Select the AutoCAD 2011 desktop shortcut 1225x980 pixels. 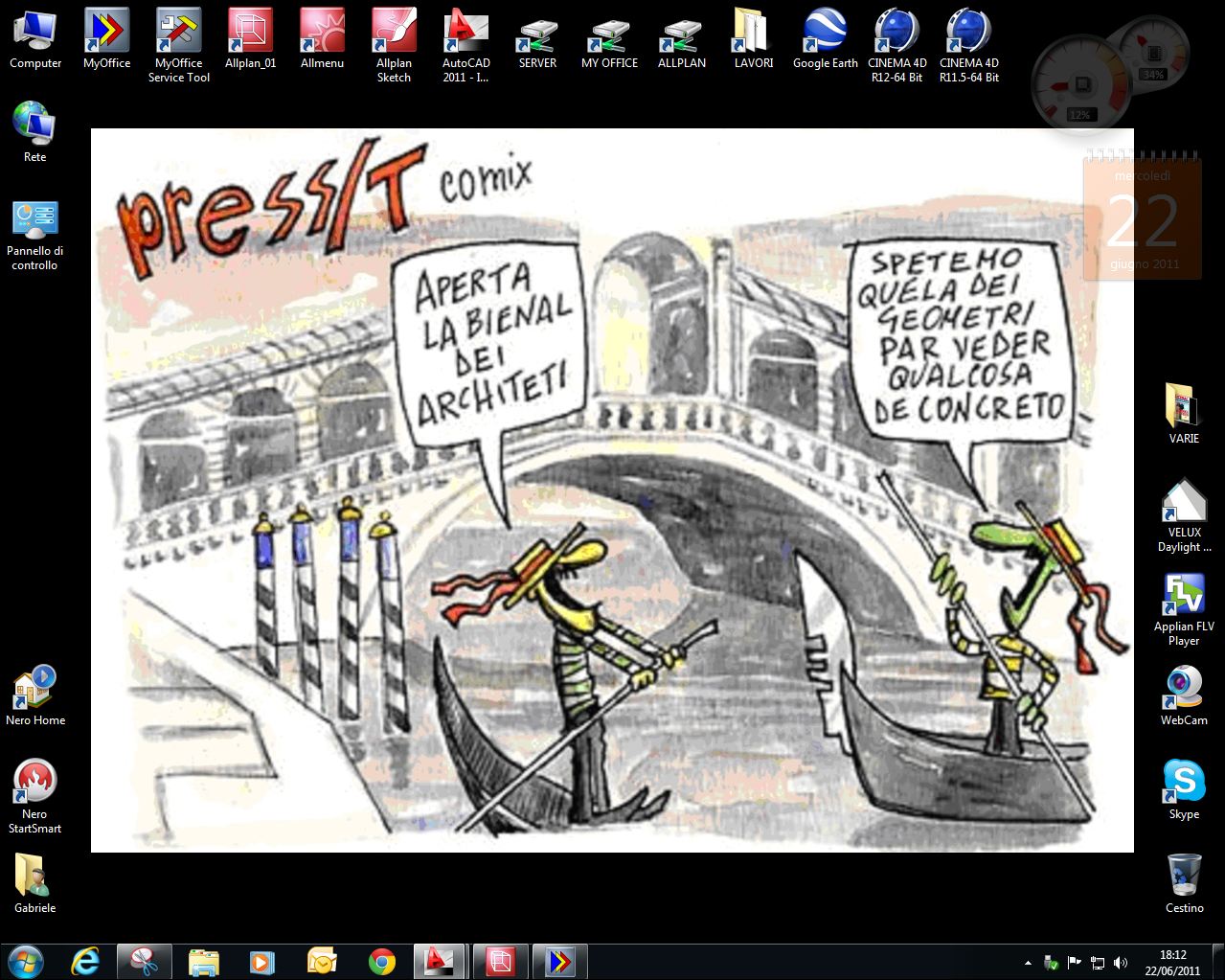click(x=465, y=46)
